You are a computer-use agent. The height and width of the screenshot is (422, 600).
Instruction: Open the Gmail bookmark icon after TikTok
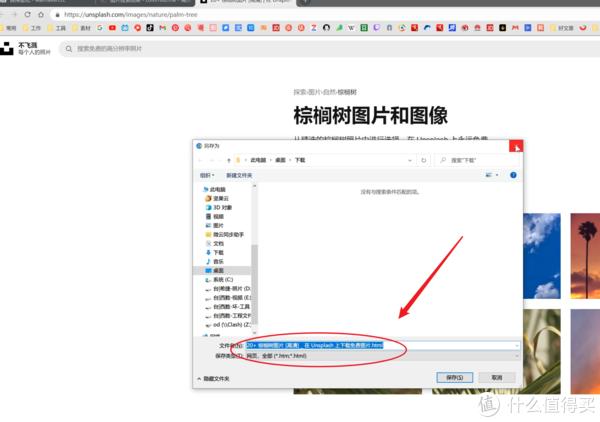[163, 28]
